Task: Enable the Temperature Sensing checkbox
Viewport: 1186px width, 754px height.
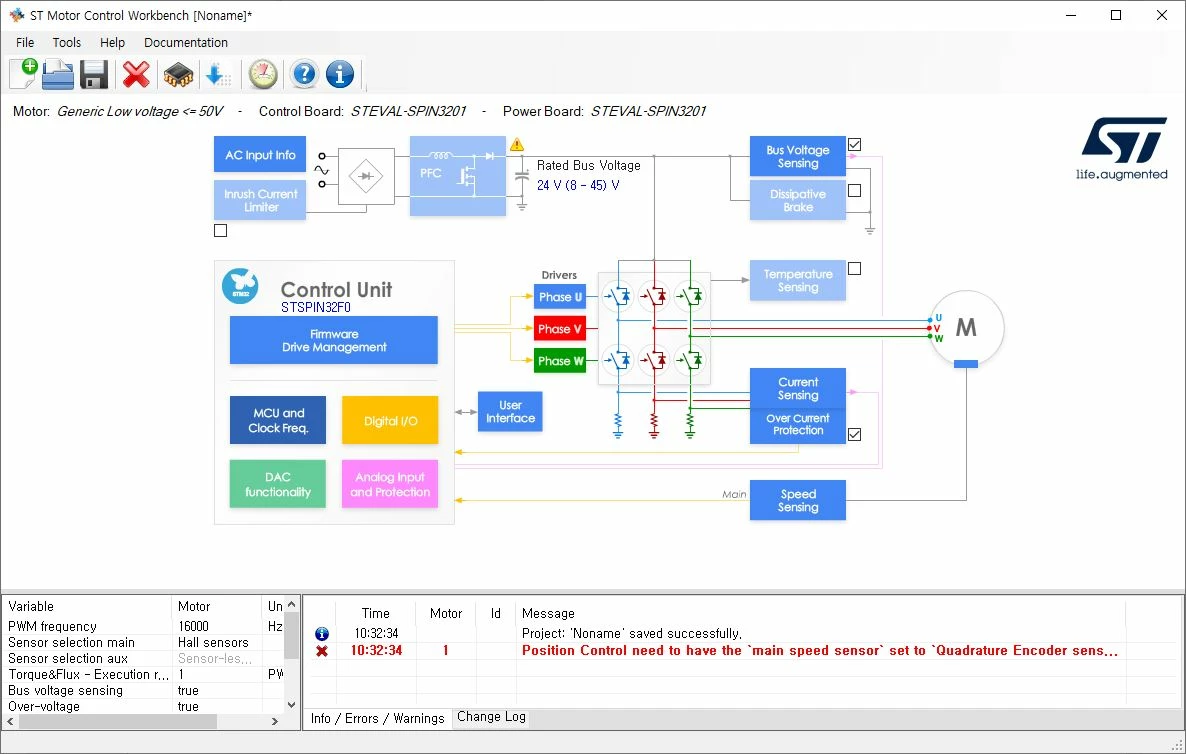Action: pyautogui.click(x=855, y=268)
